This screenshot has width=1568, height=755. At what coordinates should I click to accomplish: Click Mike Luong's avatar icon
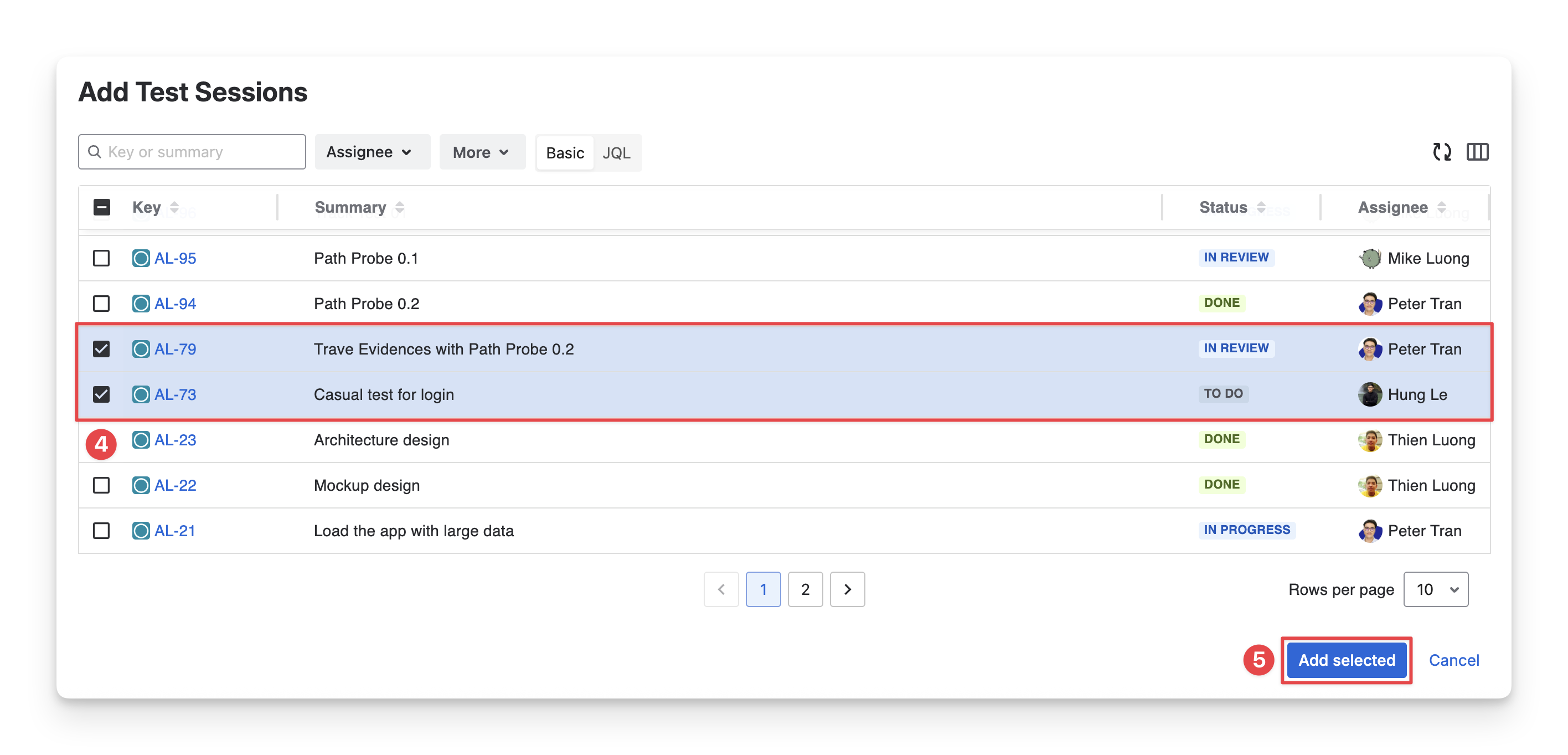pos(1370,258)
